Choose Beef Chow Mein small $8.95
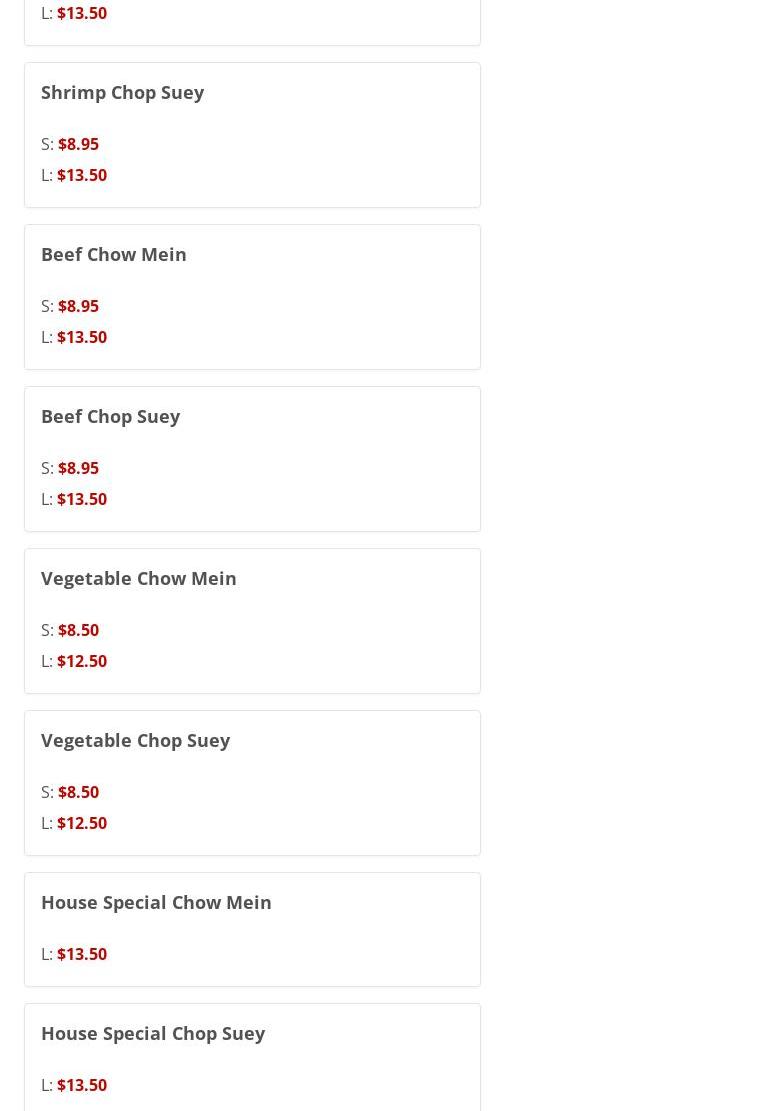 point(78,306)
